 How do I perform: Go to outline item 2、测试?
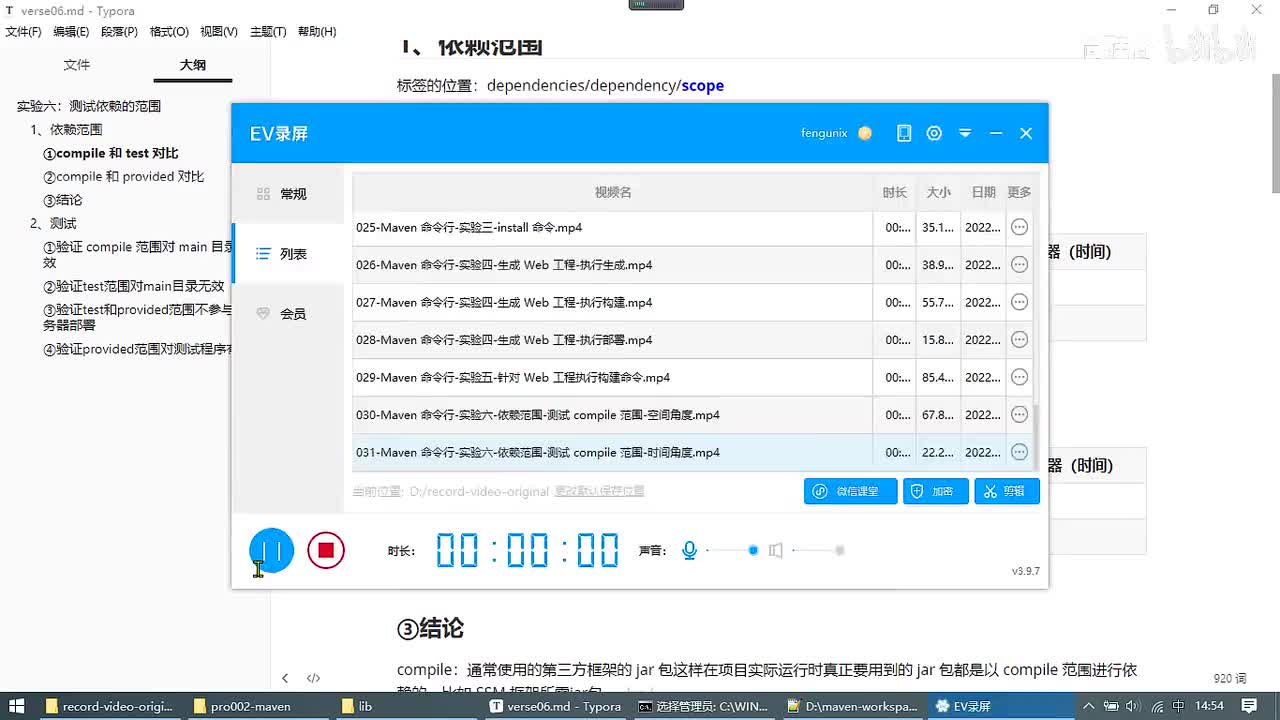pos(53,223)
